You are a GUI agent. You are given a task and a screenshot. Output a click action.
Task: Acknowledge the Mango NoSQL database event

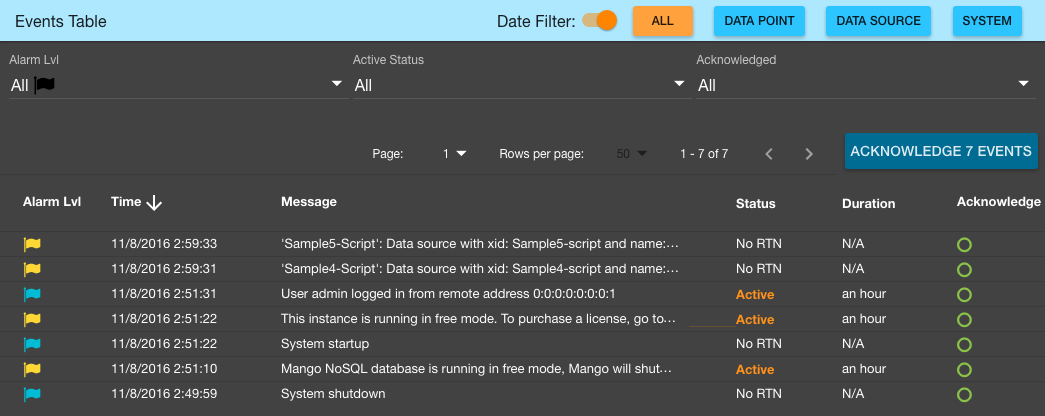tap(964, 369)
